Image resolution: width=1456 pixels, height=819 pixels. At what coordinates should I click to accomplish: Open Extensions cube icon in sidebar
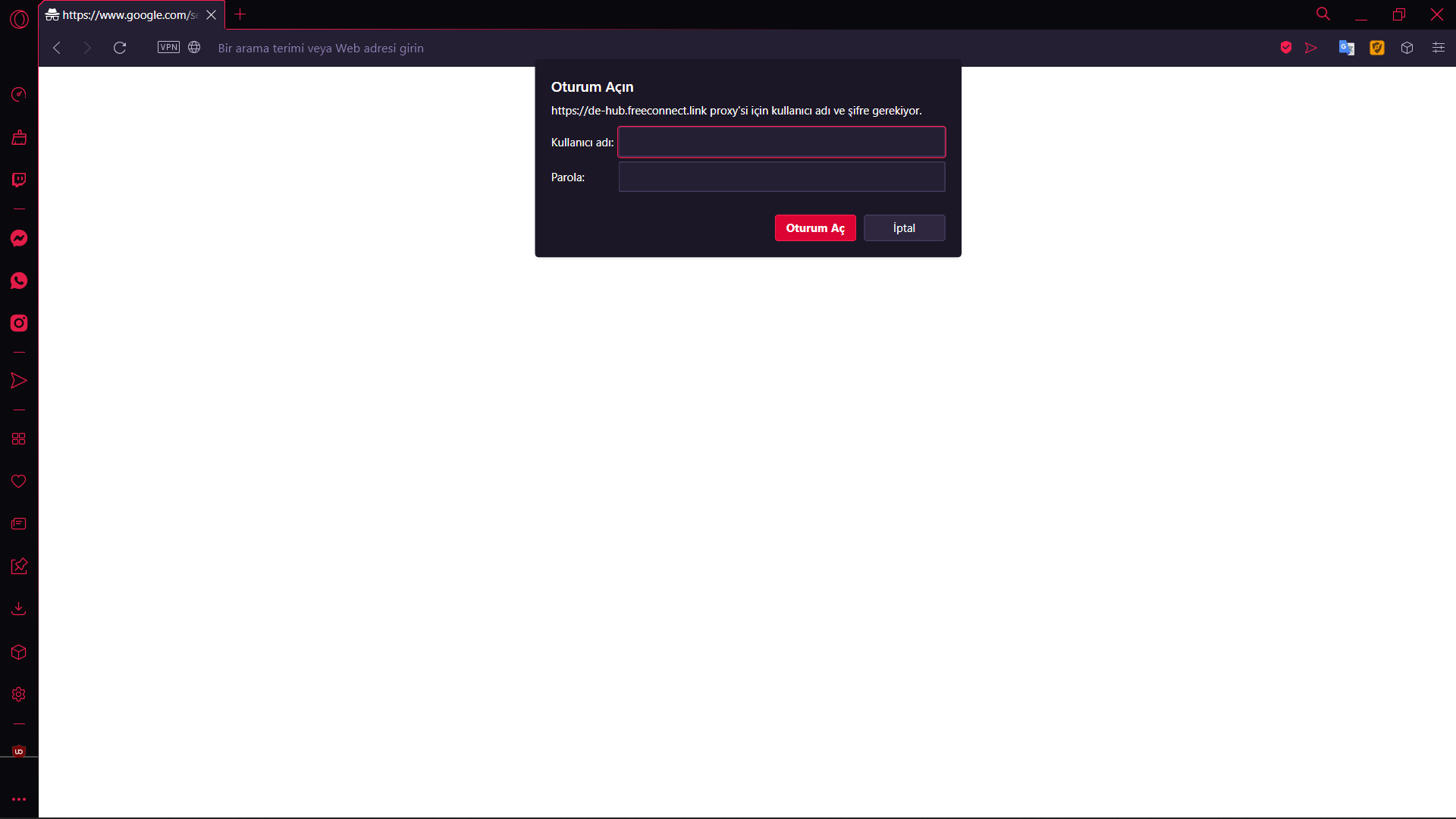[19, 652]
